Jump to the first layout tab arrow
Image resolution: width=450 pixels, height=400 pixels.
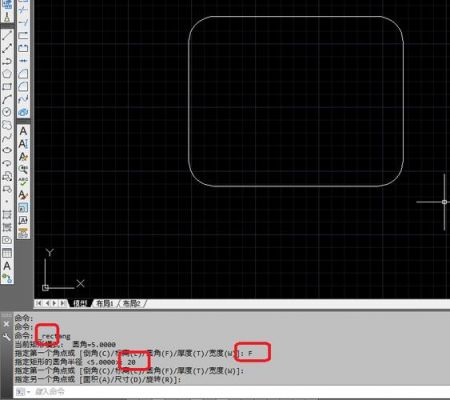(x=39, y=303)
